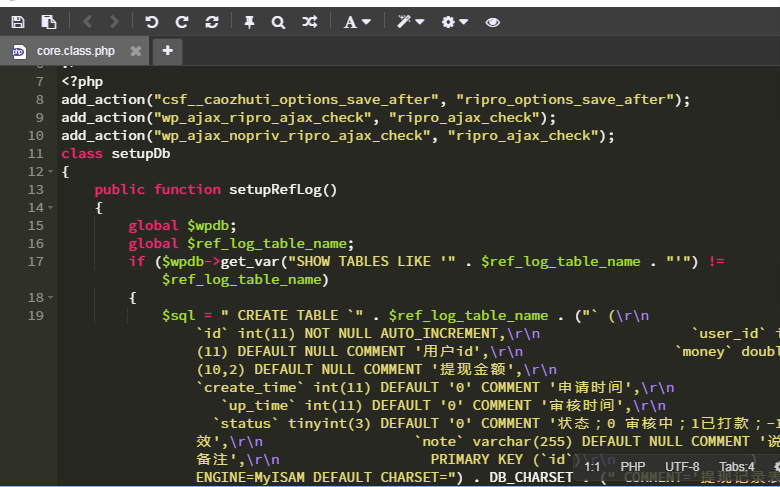780x487 pixels.
Task: Click the "setupDb" class name on line 11
Action: click(141, 153)
